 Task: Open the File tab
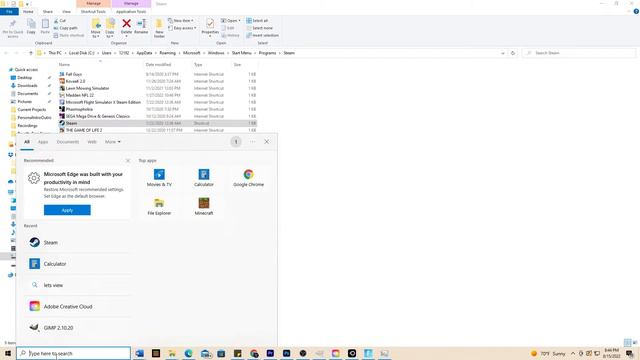coord(9,11)
